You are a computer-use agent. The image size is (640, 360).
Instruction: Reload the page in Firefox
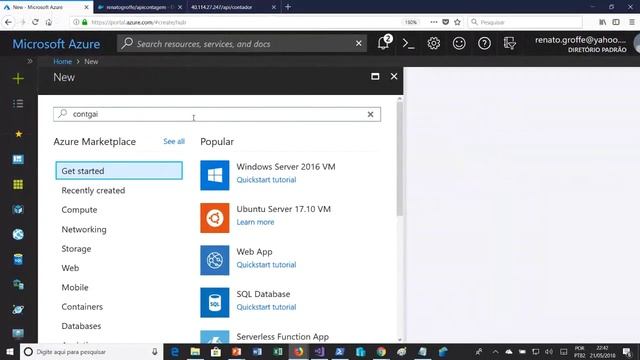click(35, 22)
